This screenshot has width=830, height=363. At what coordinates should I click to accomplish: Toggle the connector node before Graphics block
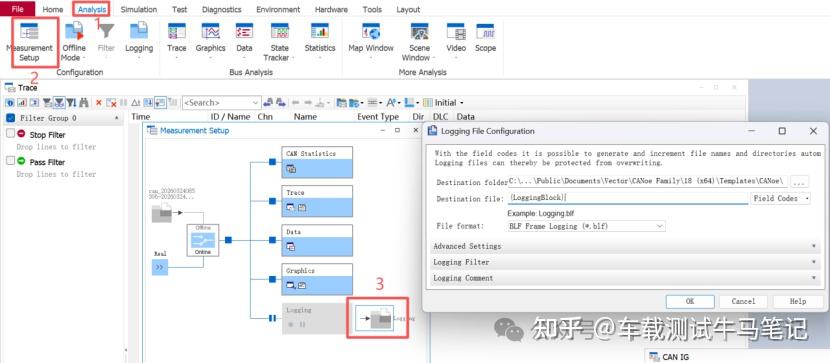click(272, 279)
